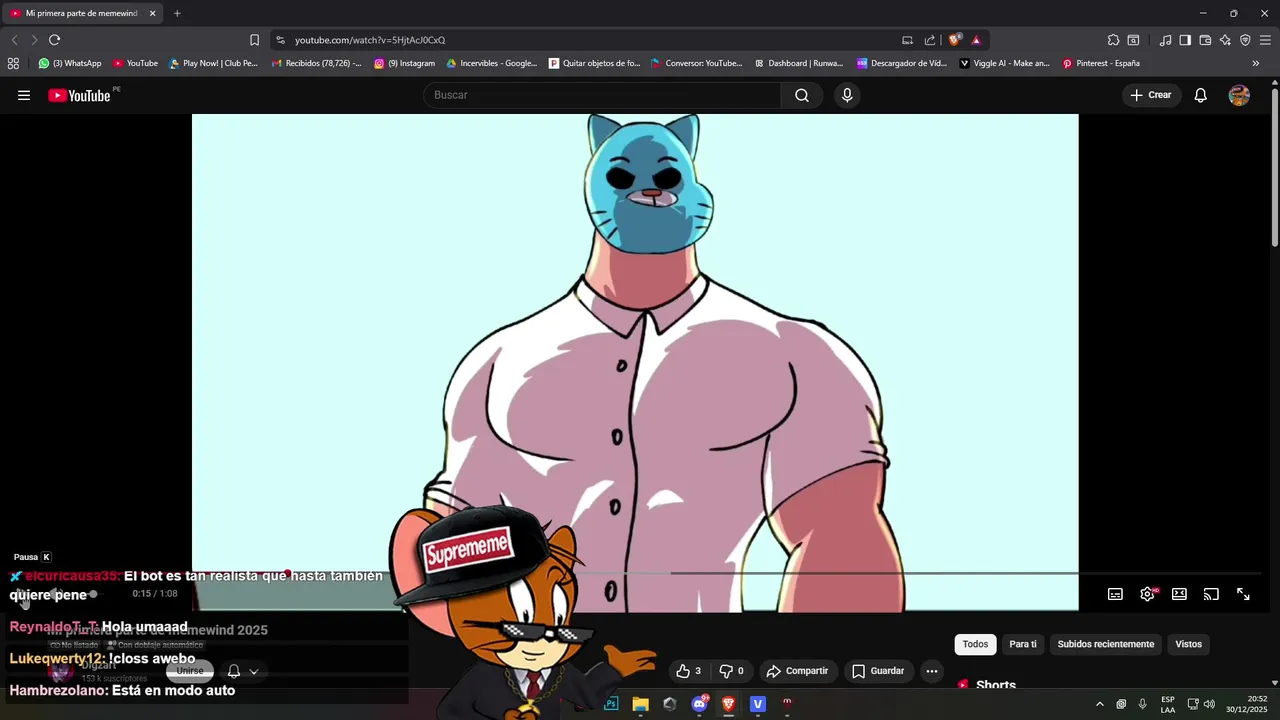Bookmark this page in address bar
This screenshot has width=1280, height=720.
254,40
